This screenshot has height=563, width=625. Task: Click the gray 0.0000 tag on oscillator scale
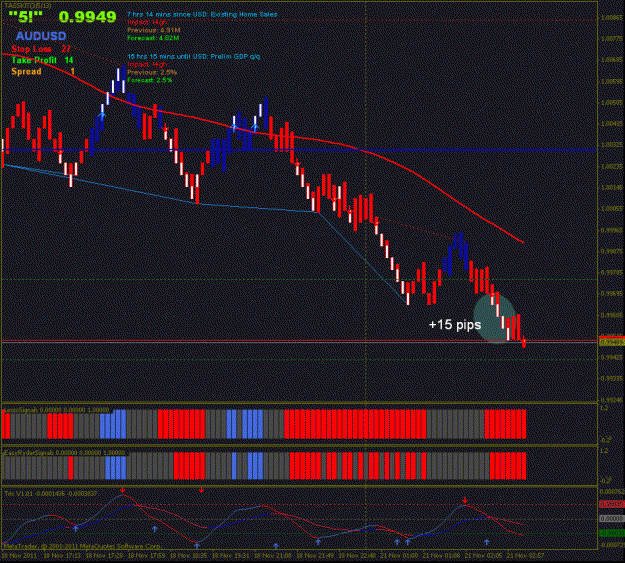point(612,519)
